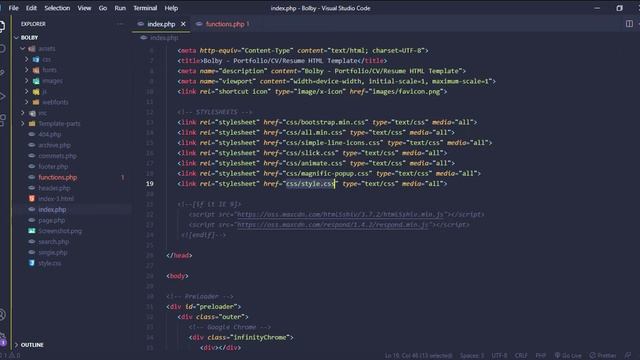Viewport: 640px width, 360px height.
Task: Open search.php in the explorer
Action: (x=53, y=242)
